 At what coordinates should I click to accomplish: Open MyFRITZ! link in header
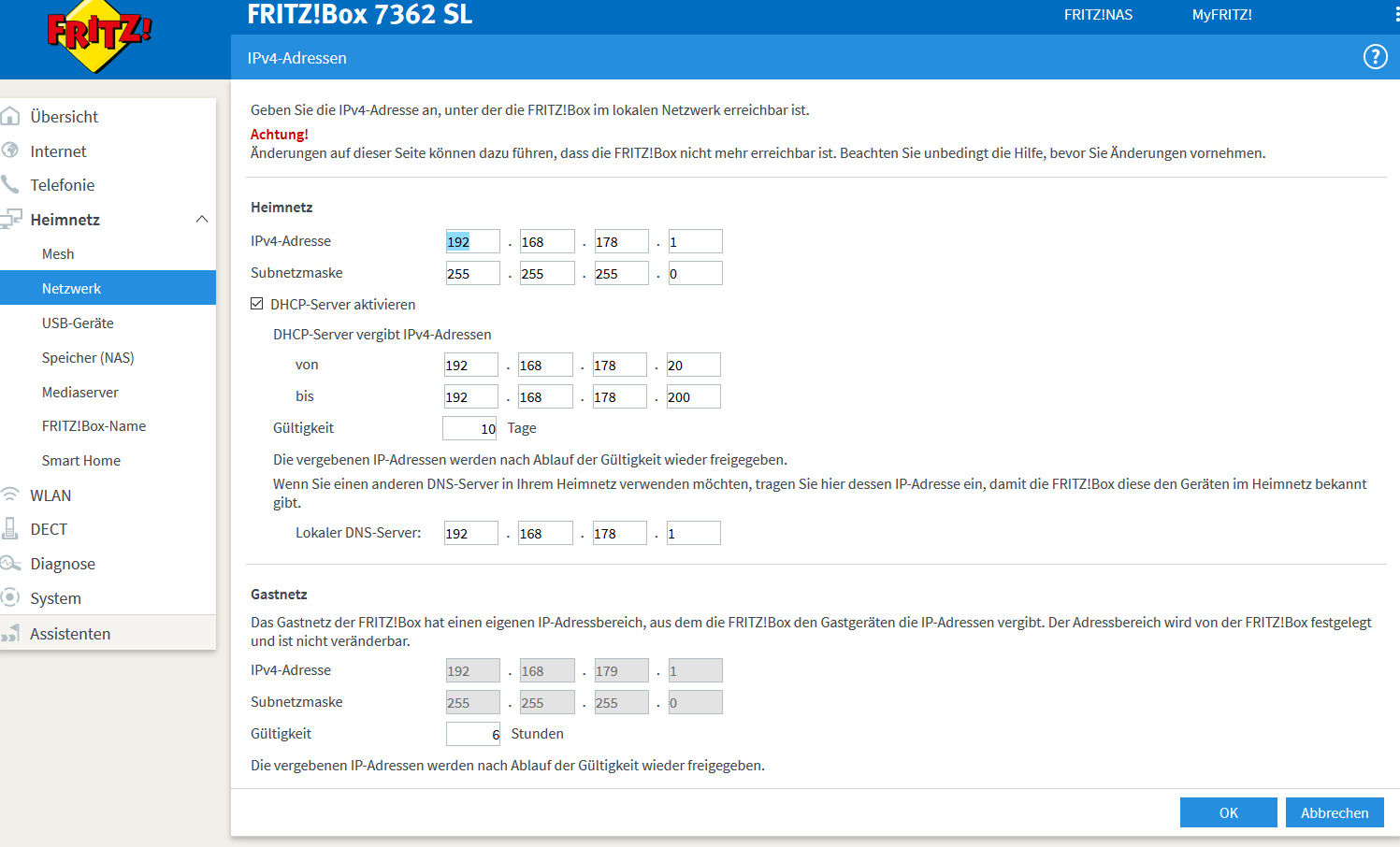tap(1221, 15)
